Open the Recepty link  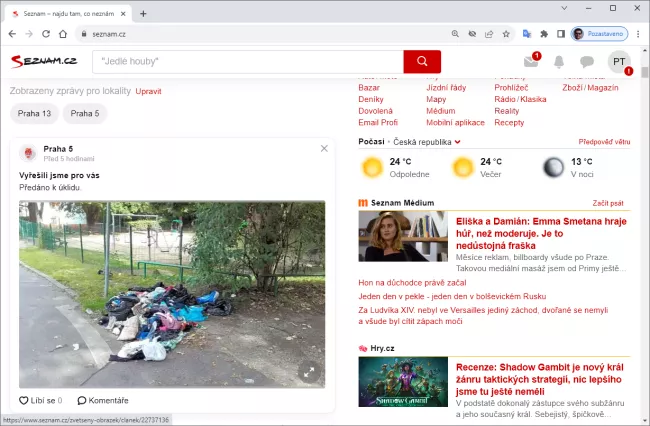coord(509,123)
